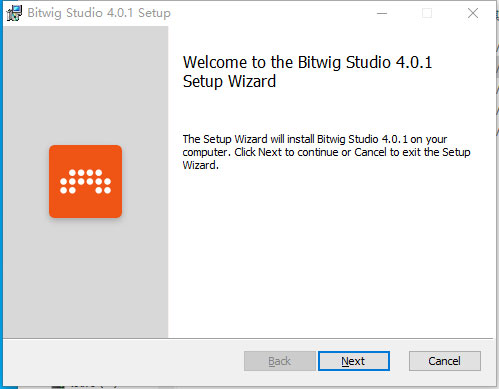Click the word "Wizard." ending the description

coord(201,165)
